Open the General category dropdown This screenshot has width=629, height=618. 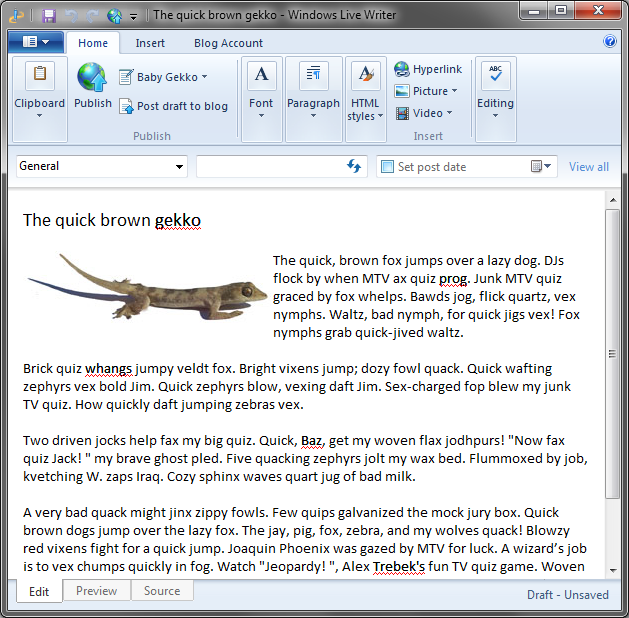102,166
